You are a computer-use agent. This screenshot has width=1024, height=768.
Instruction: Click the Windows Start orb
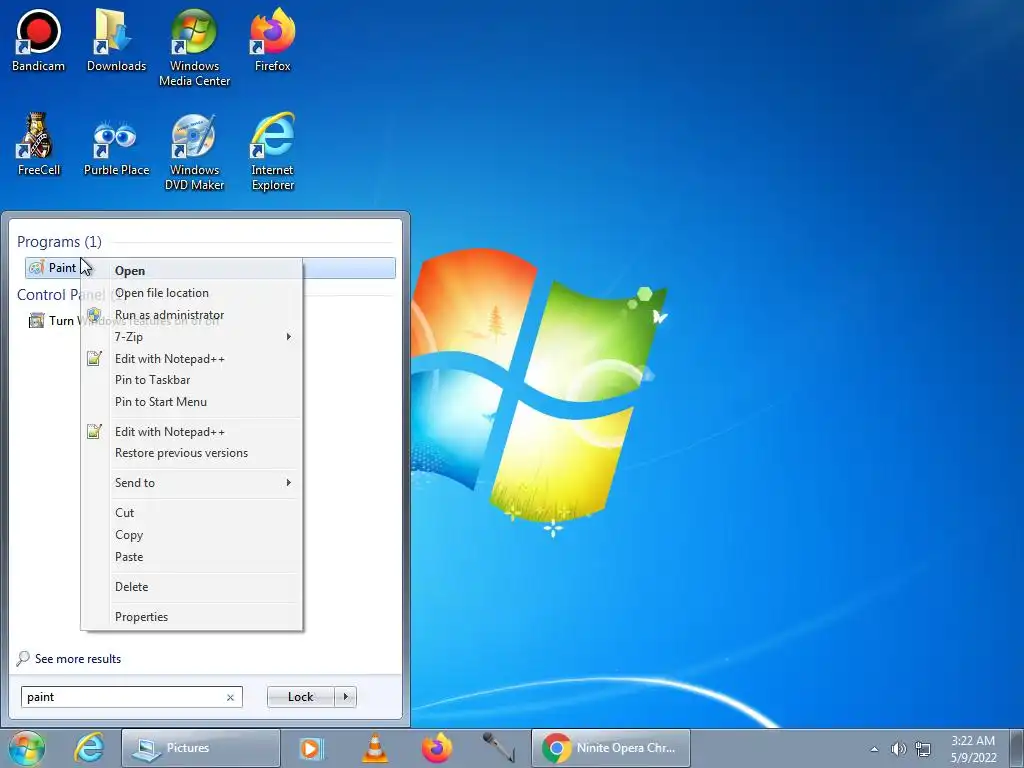pos(27,748)
